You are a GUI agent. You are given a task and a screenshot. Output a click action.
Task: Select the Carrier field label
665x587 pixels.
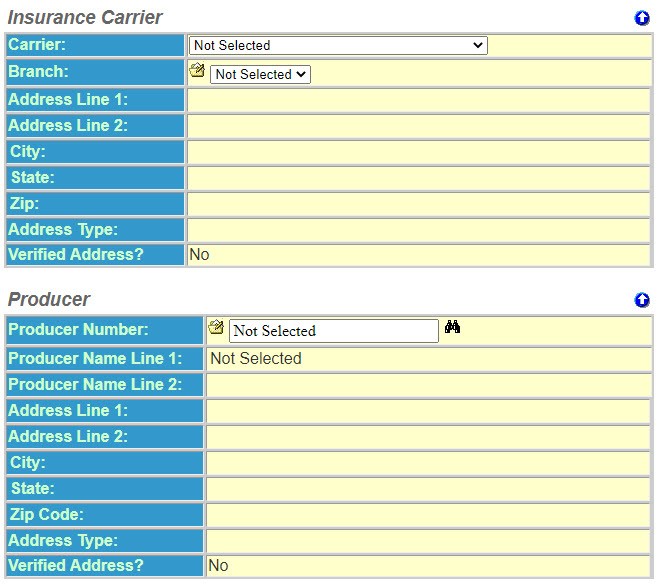click(37, 45)
